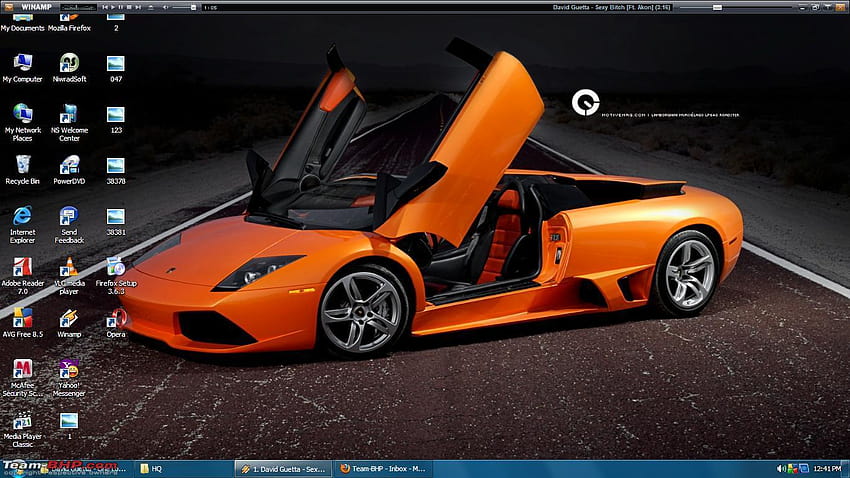
Task: Launch Yahoo! Messenger
Action: [x=69, y=378]
